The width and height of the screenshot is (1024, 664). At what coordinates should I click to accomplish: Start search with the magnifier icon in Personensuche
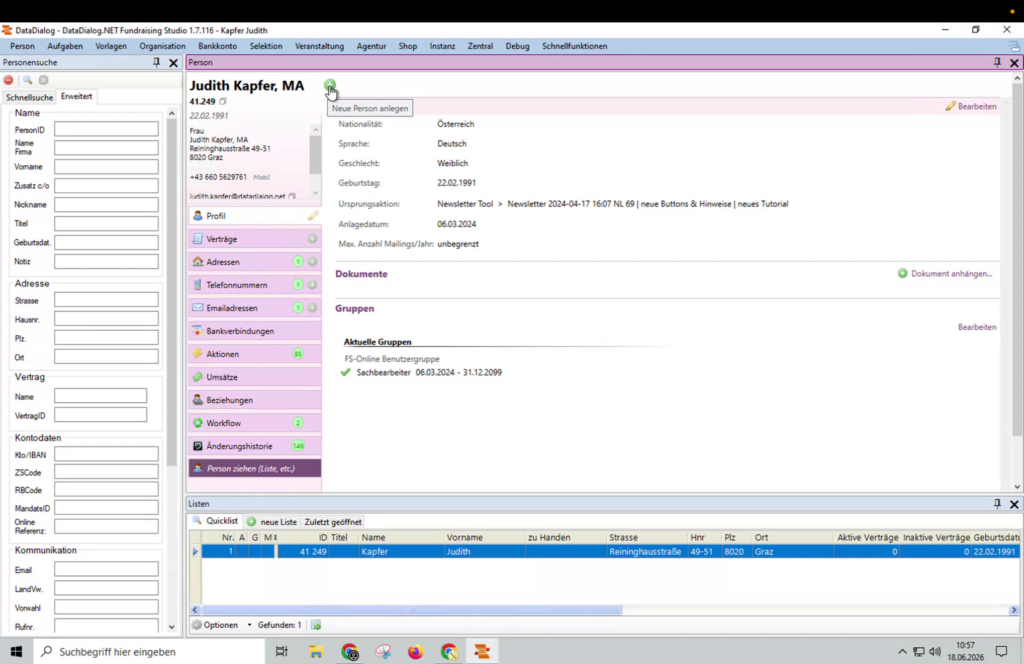tap(27, 80)
